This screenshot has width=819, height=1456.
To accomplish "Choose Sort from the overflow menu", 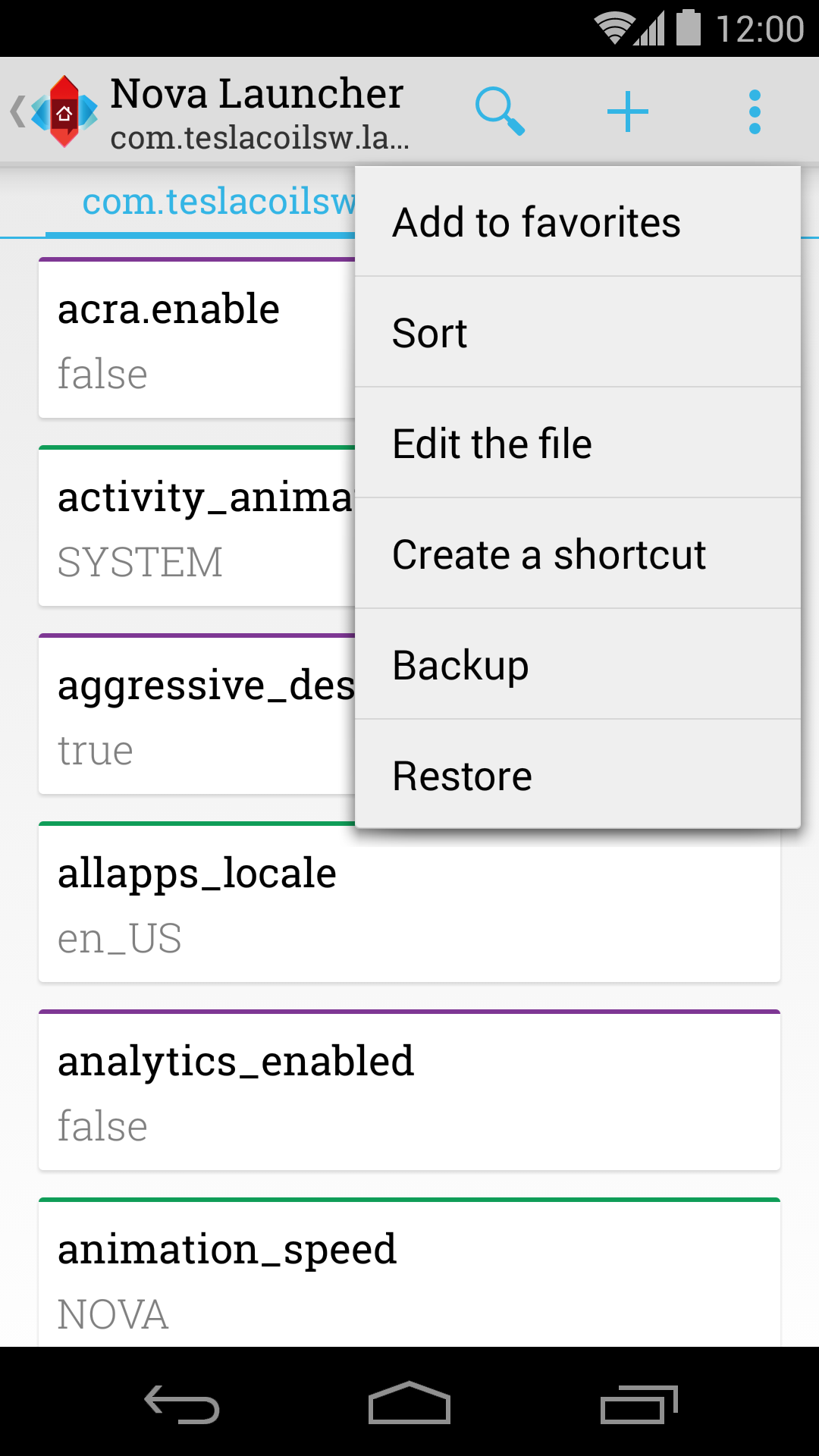I will [x=578, y=333].
